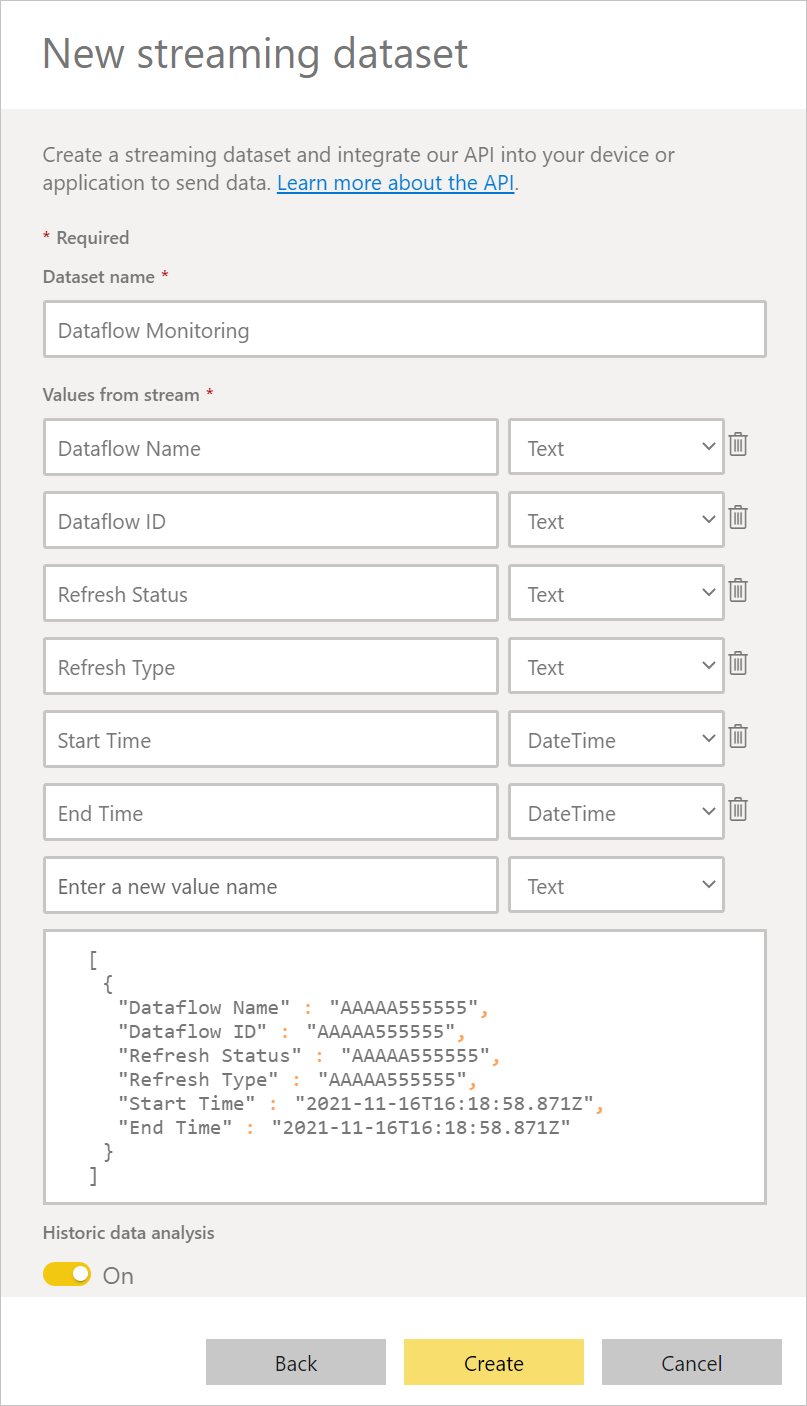807x1406 pixels.
Task: Edit the Start Time value field
Action: pyautogui.click(x=271, y=739)
